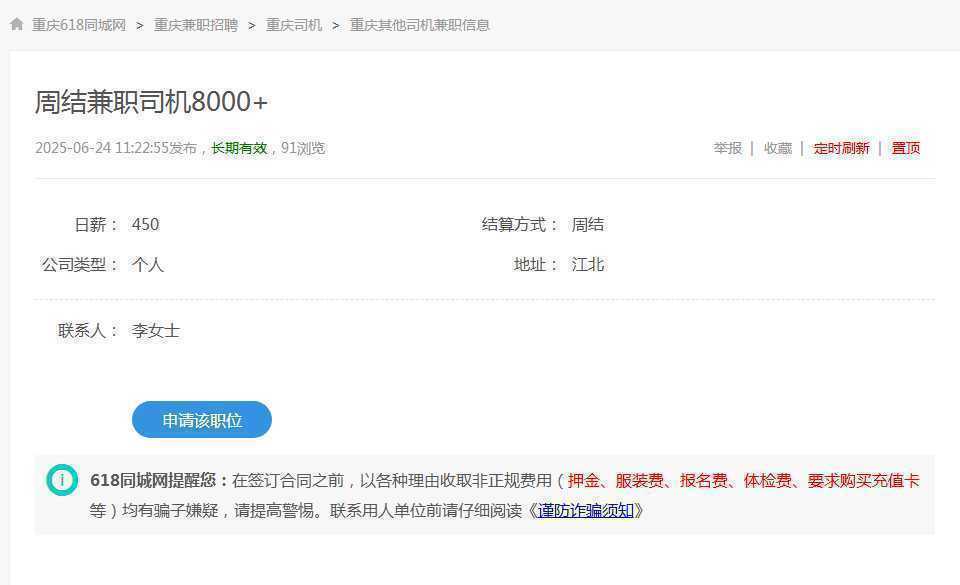Viewport: 960px width, 585px height.
Task: Click the 日薪： field label
Action: point(97,225)
